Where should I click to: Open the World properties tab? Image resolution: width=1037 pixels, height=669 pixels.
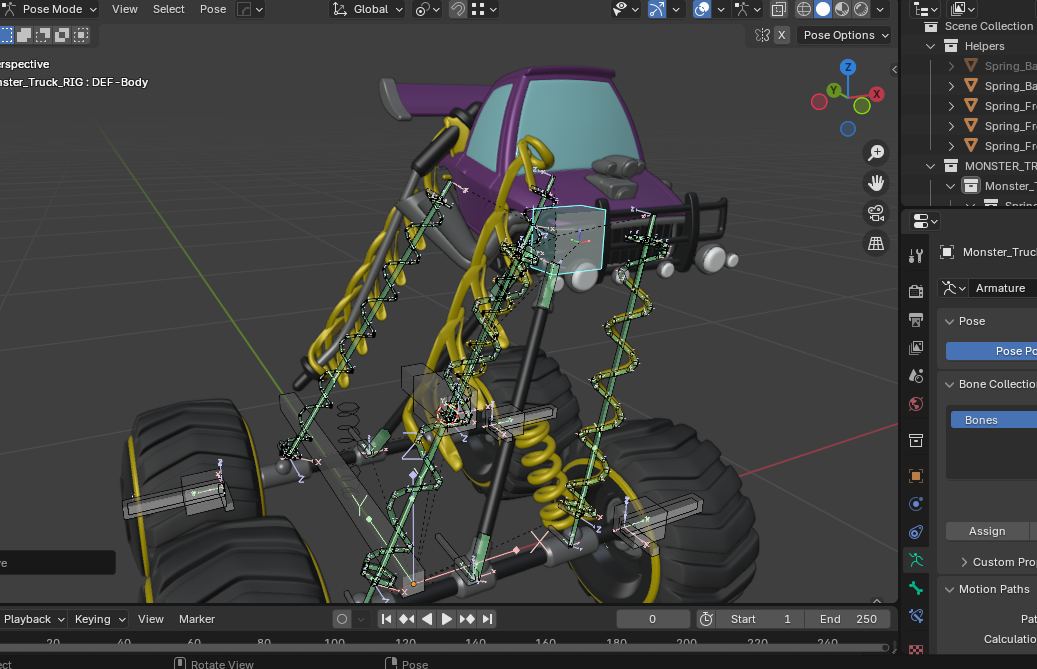click(916, 404)
